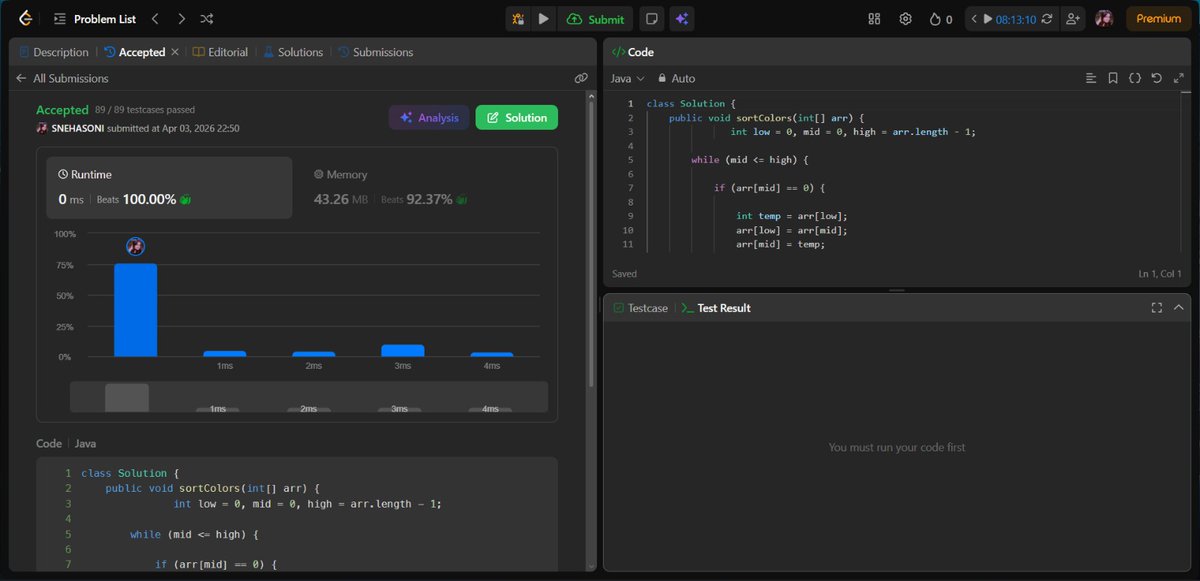Go to previous problem with left chevron
Image resolution: width=1200 pixels, height=581 pixels.
point(154,18)
